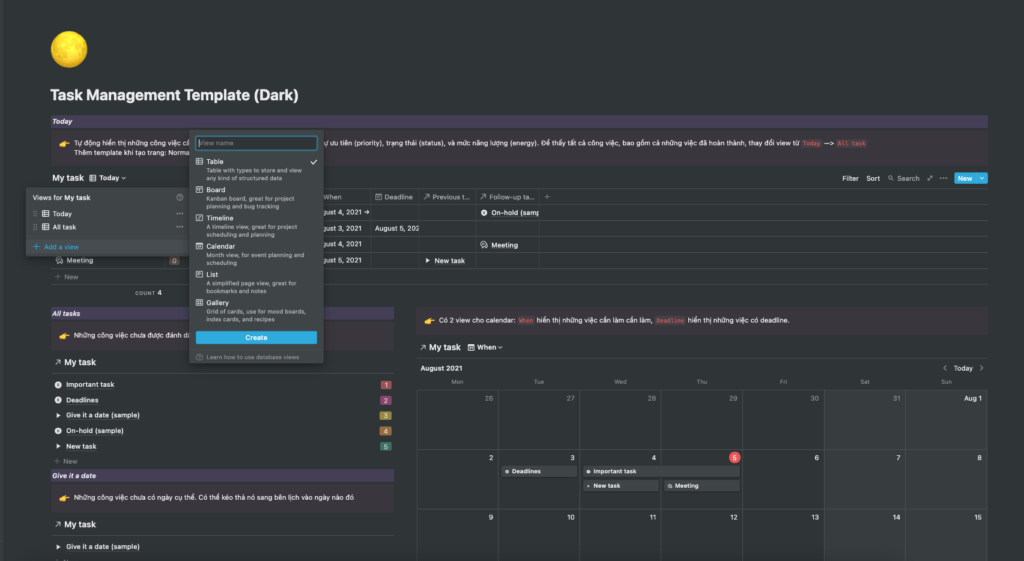The height and width of the screenshot is (561, 1024).
Task: Click the moon page icon
Action: coord(68,50)
